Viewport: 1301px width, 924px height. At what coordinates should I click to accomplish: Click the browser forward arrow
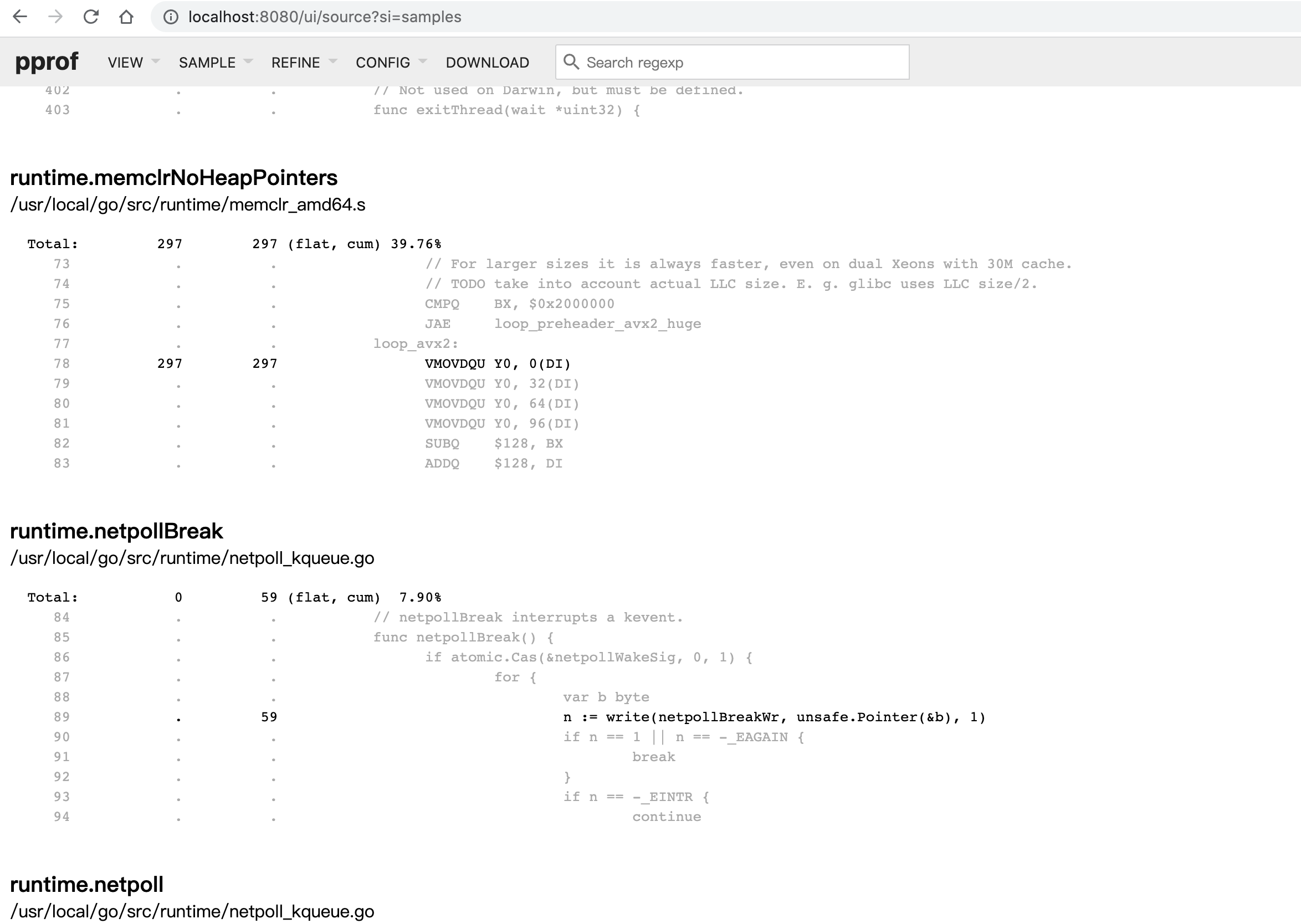pos(55,17)
